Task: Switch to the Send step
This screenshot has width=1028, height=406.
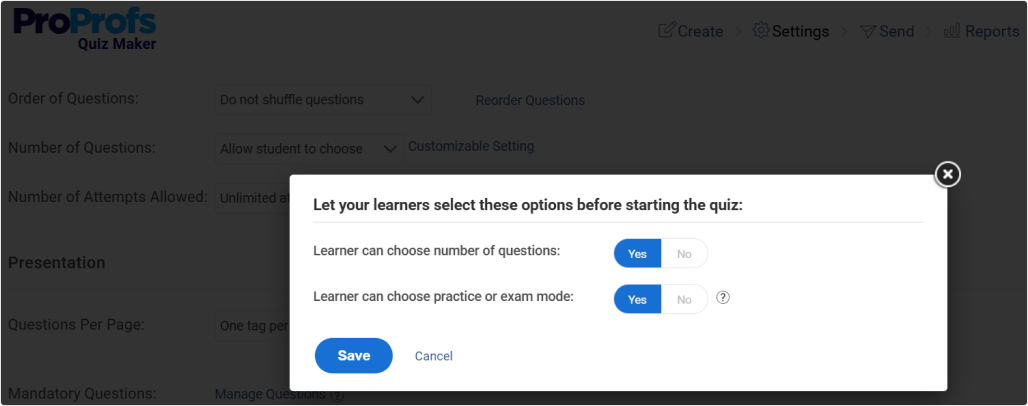Action: 896,31
